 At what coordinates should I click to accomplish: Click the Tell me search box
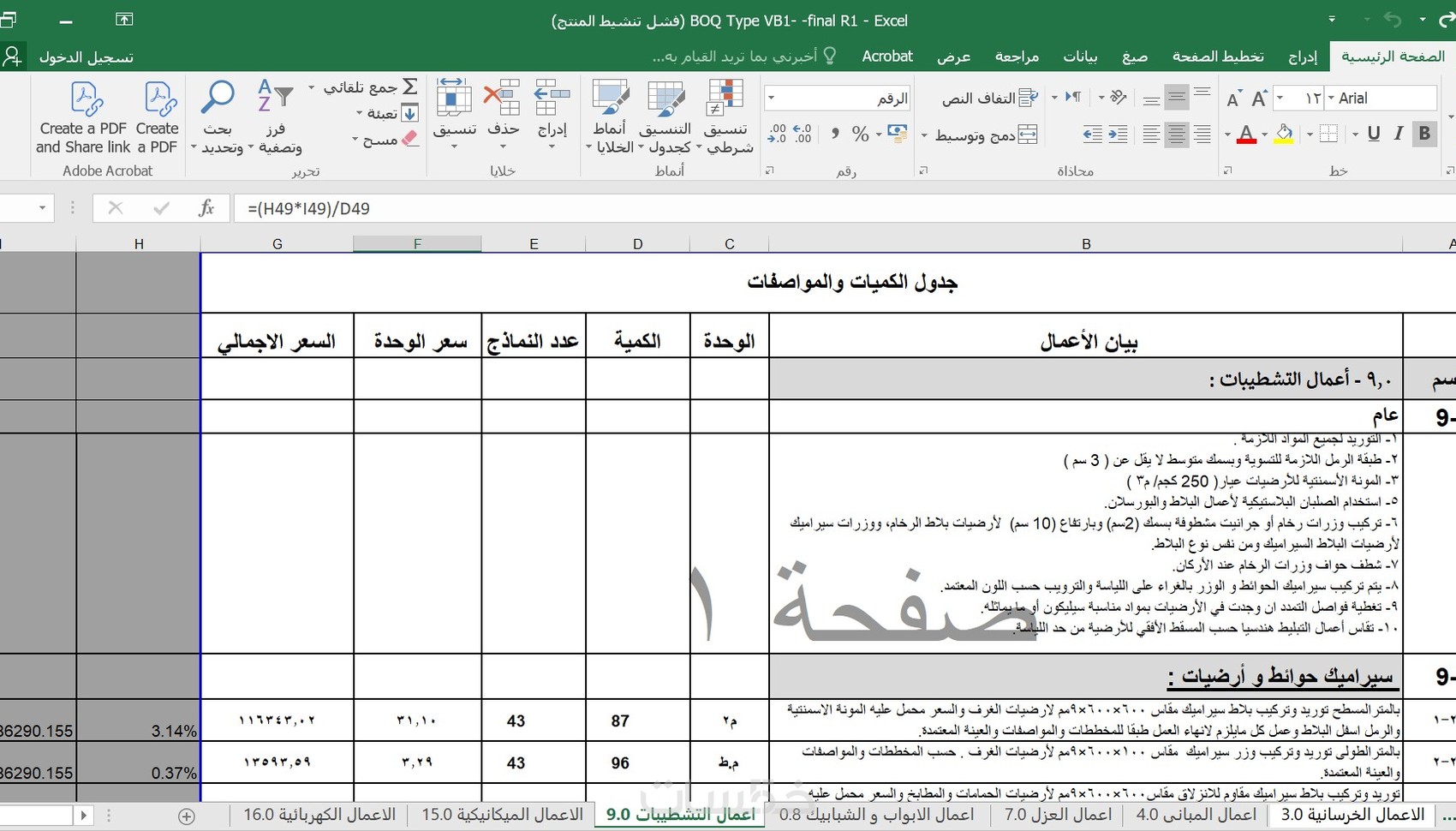744,57
